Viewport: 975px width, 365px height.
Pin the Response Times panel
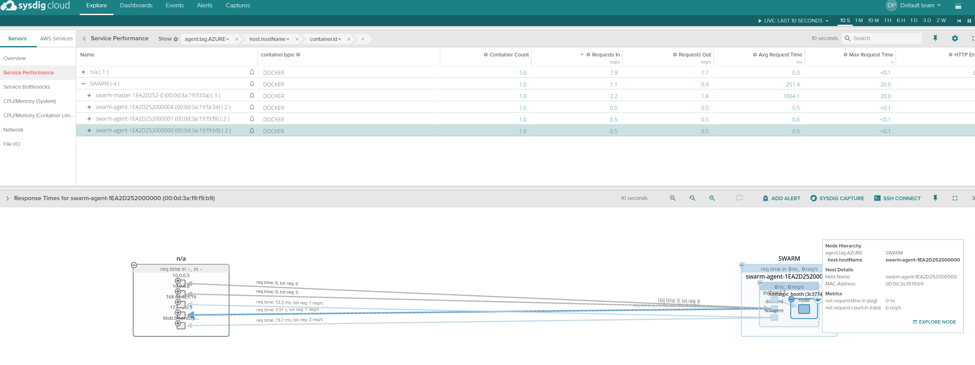coord(935,198)
